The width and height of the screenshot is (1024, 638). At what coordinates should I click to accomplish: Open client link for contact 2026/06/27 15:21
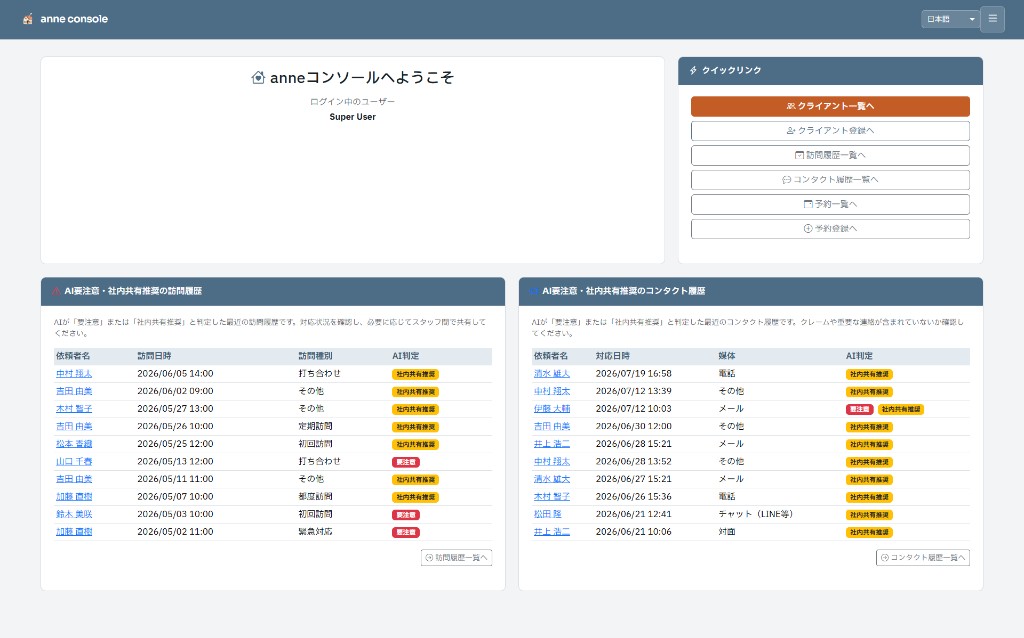552,479
